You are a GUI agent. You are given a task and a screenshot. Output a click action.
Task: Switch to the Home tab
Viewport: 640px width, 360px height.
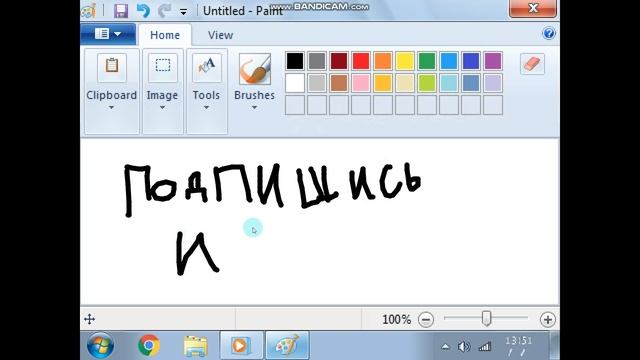(x=165, y=35)
